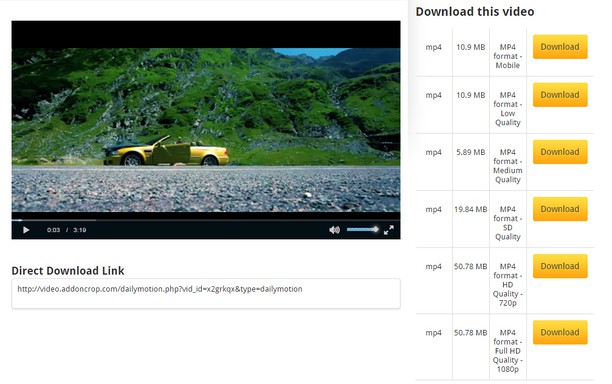The height and width of the screenshot is (384, 612).
Task: Click the 10.9 MB size in Low Quality row
Action: [471, 95]
